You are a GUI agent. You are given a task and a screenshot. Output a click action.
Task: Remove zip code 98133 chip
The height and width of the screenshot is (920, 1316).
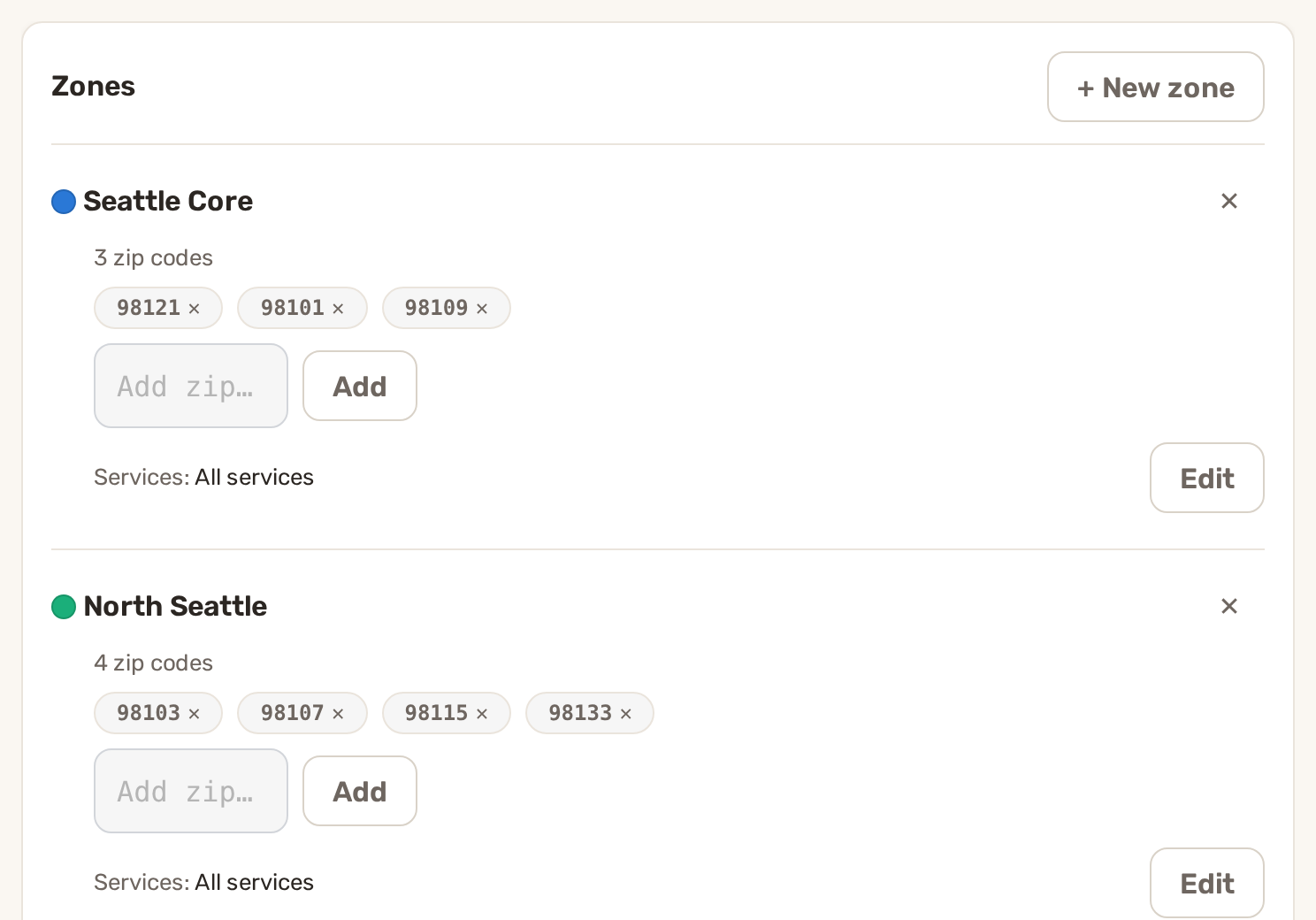625,714
